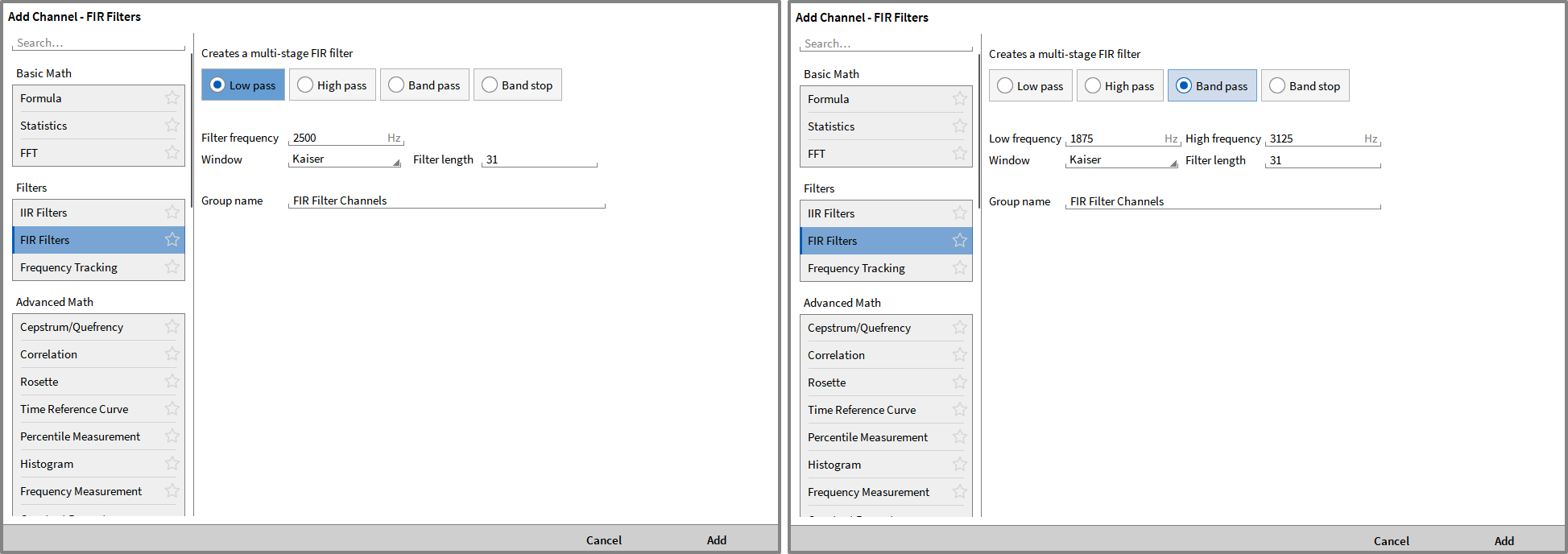Focus the Low frequency field showing 1875

coord(1115,138)
